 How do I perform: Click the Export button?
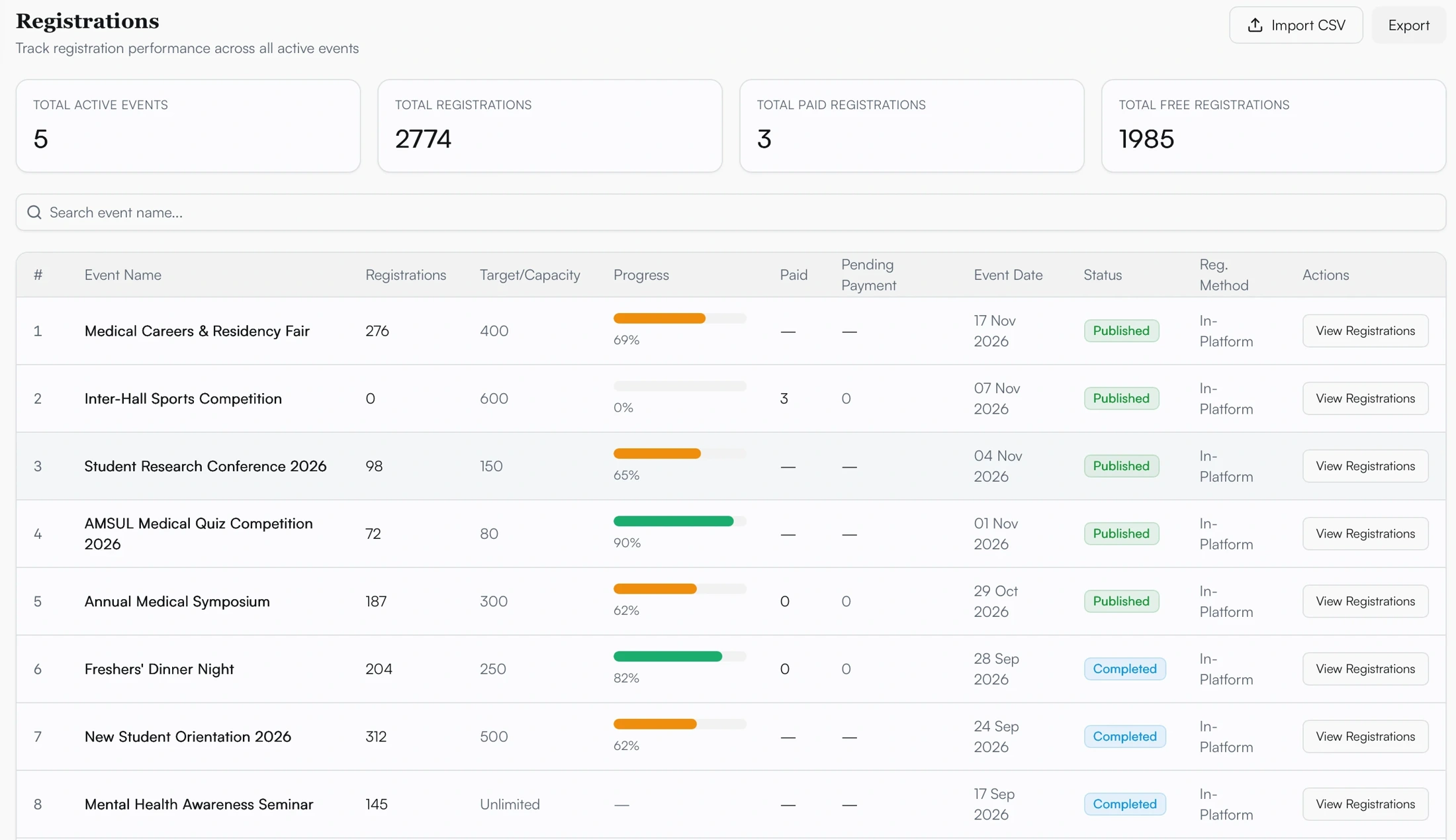pos(1408,25)
